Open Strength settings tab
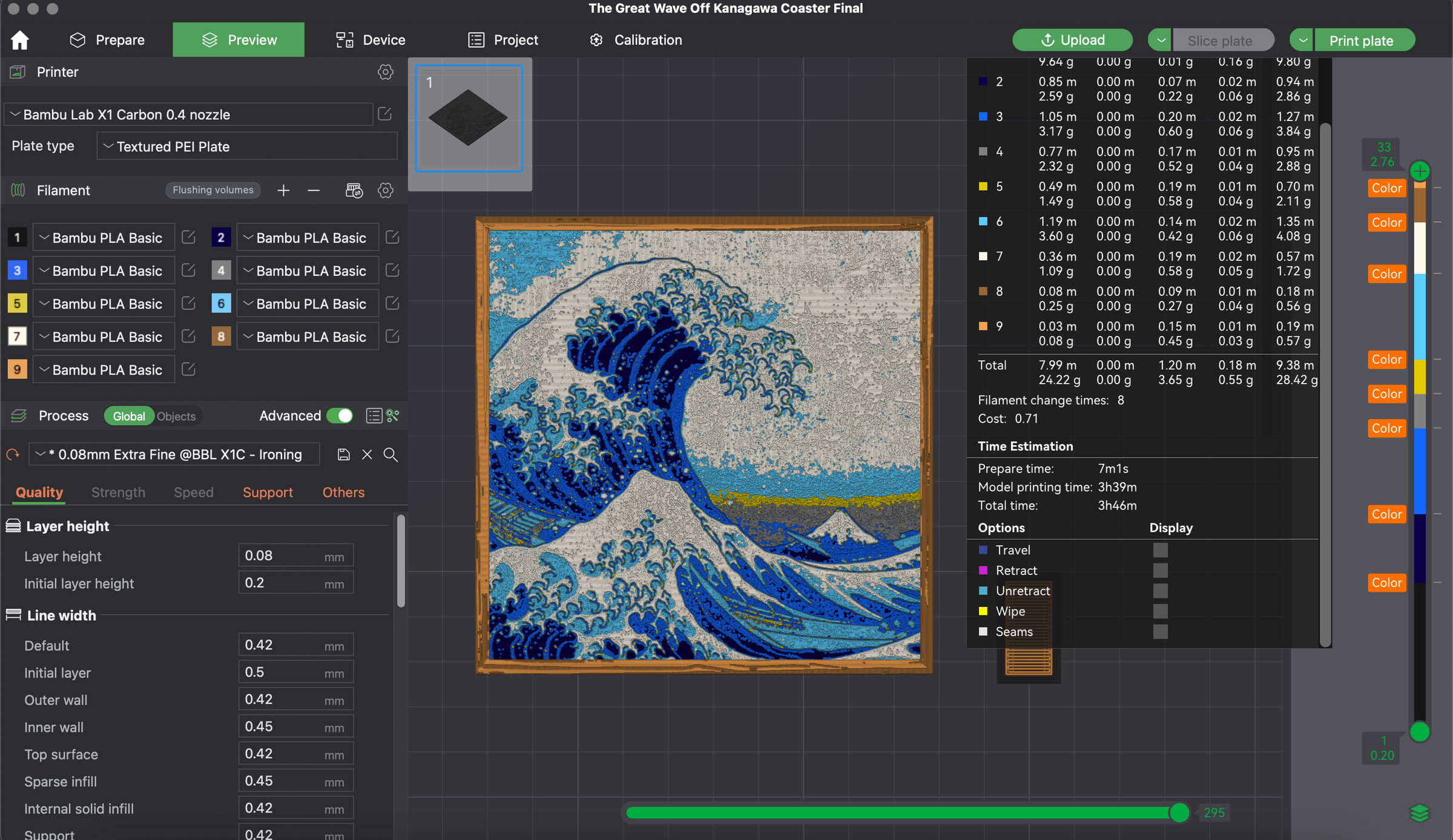 point(118,493)
